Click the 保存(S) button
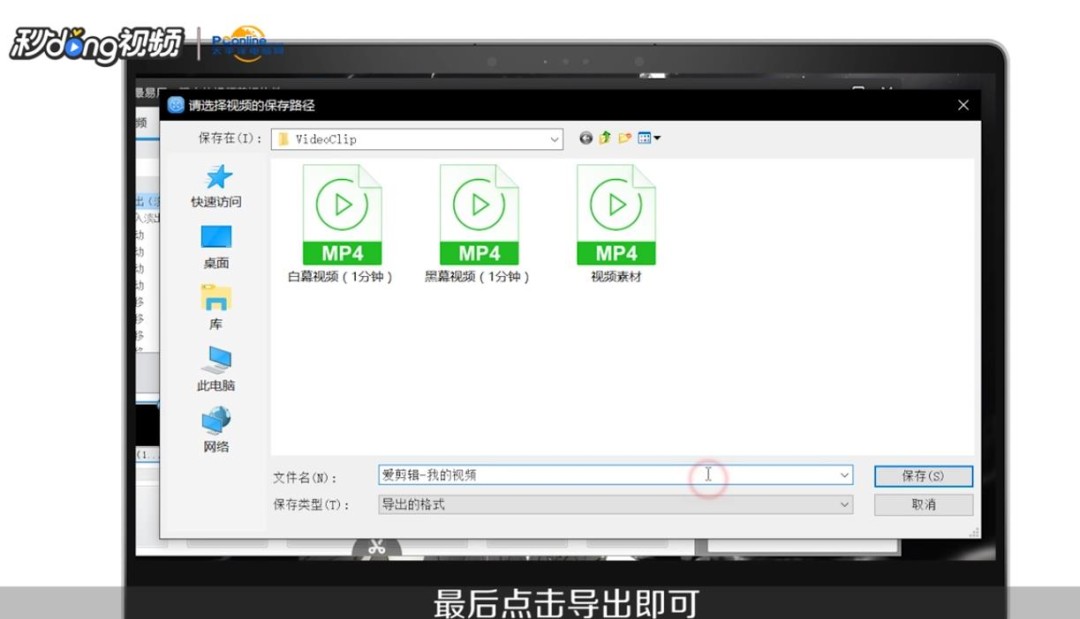1080x619 pixels. point(923,476)
